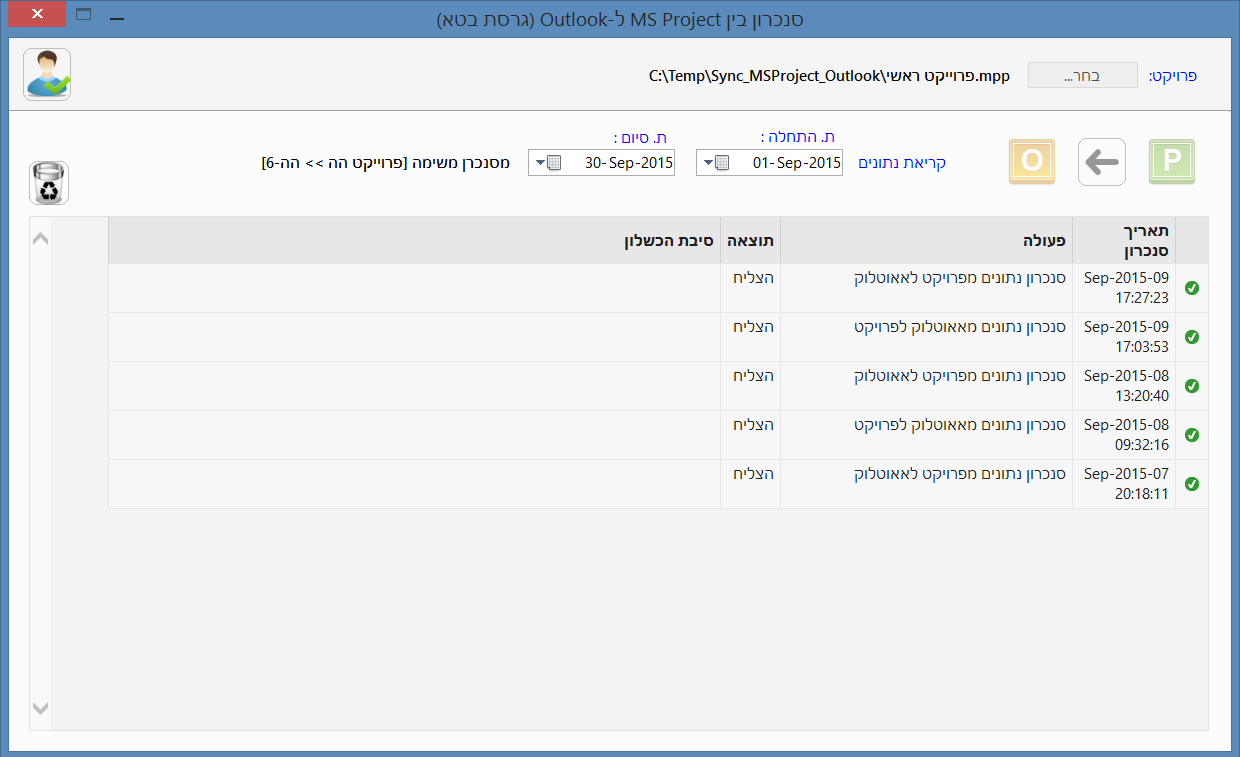Screen dimensions: 1240x757
Task: Select the sync date cell Sep-2015-08 13:20:40
Action: 1124,386
